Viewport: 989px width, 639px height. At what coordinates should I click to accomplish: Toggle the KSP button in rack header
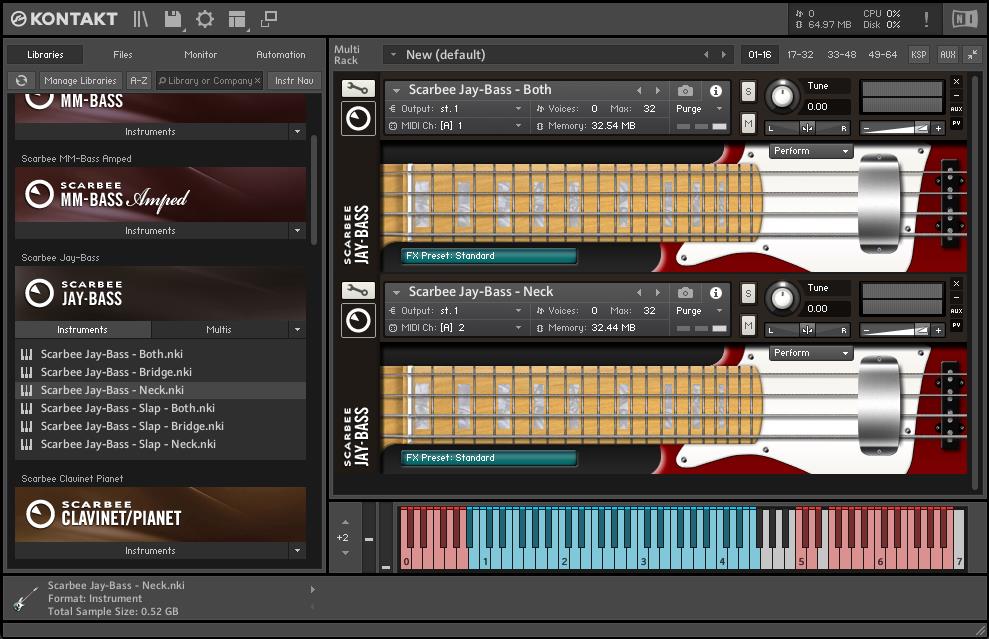[918, 55]
